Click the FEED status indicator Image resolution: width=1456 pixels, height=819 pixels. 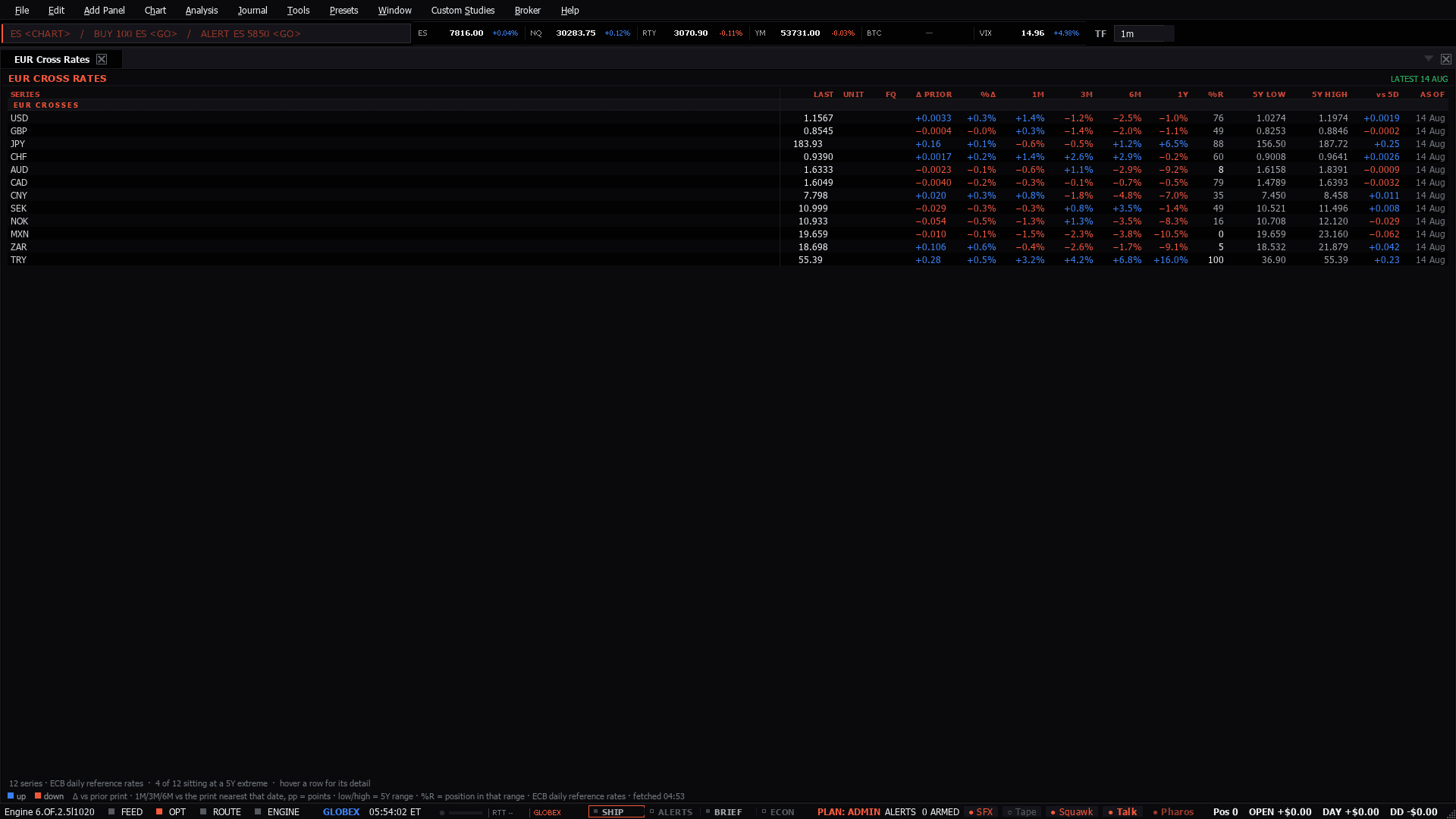125,811
